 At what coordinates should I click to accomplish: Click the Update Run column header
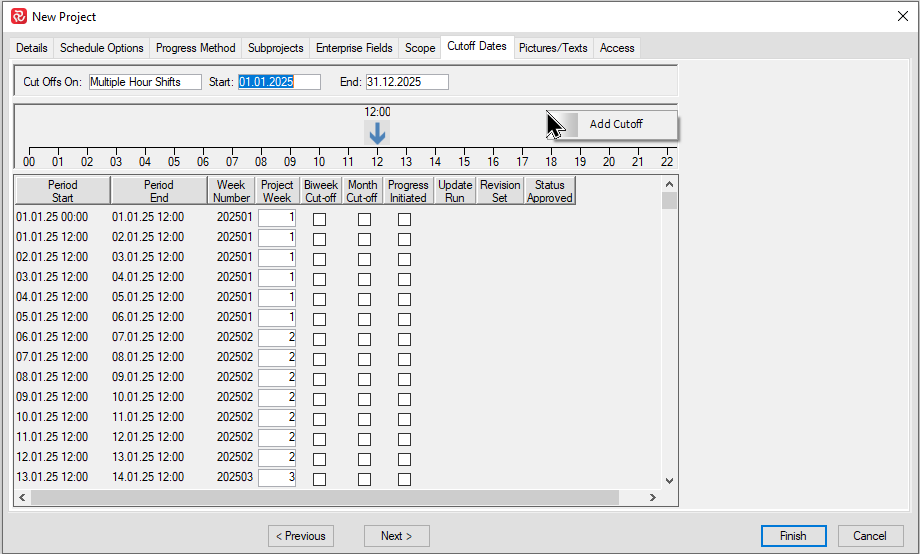coord(455,191)
